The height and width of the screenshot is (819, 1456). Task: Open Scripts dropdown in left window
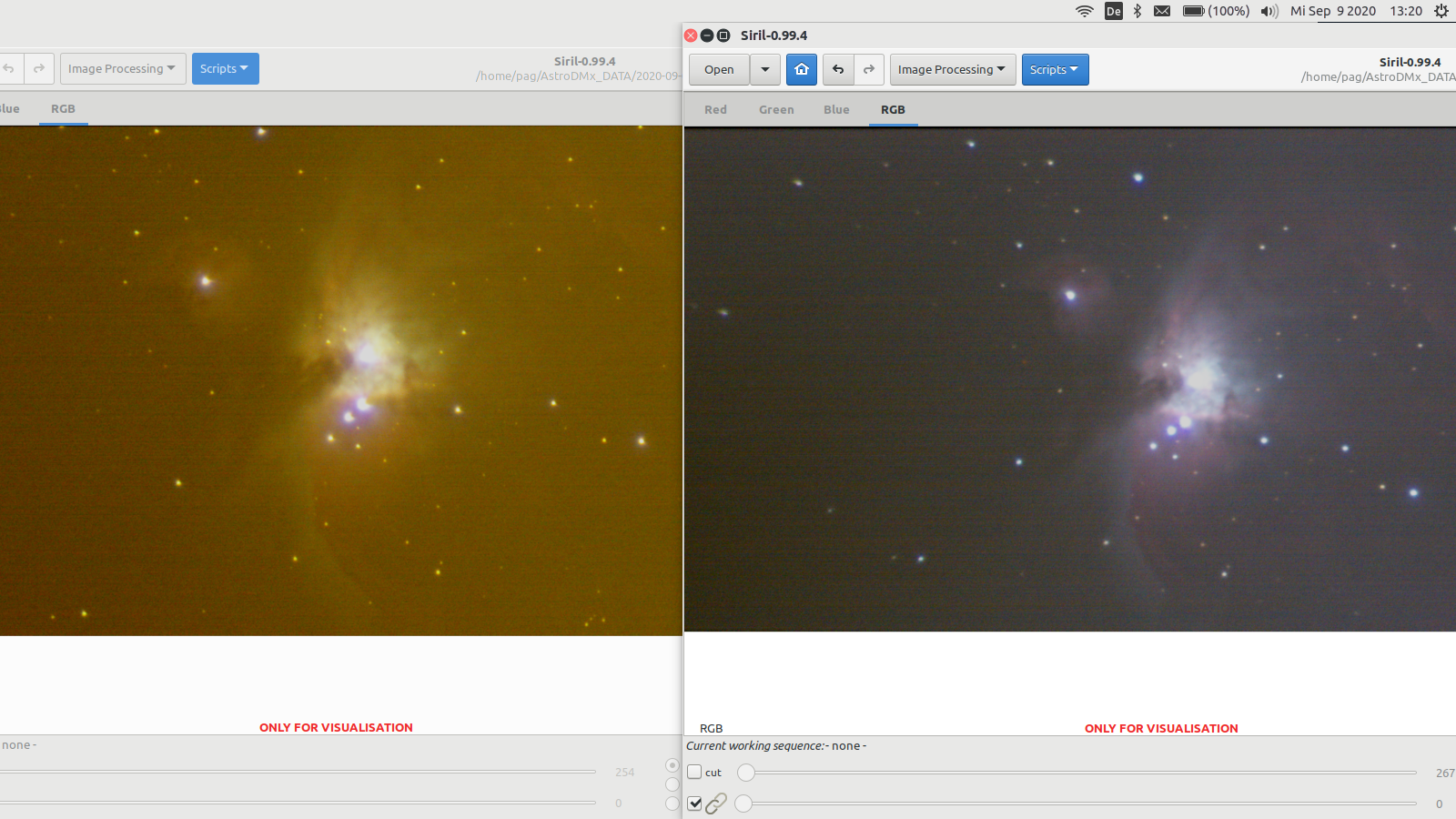click(x=225, y=68)
